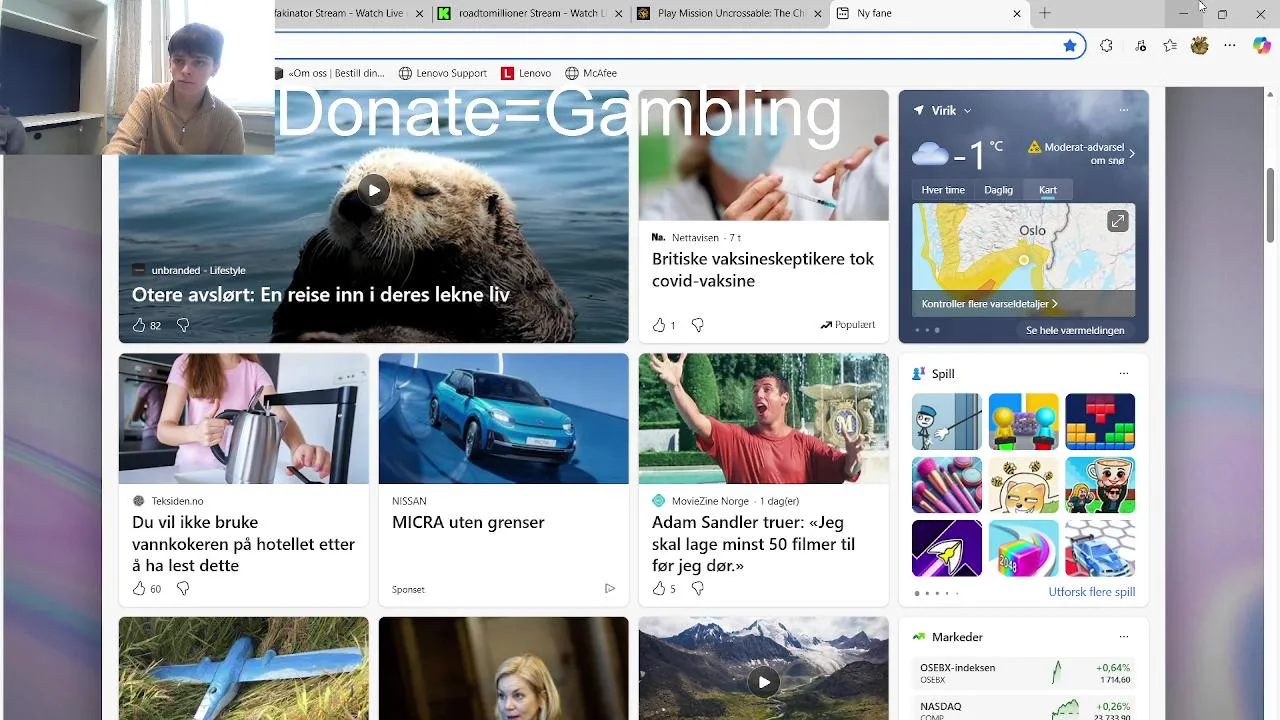The height and width of the screenshot is (720, 1280).
Task: Open Lenovo Support bookmark
Action: tap(443, 73)
